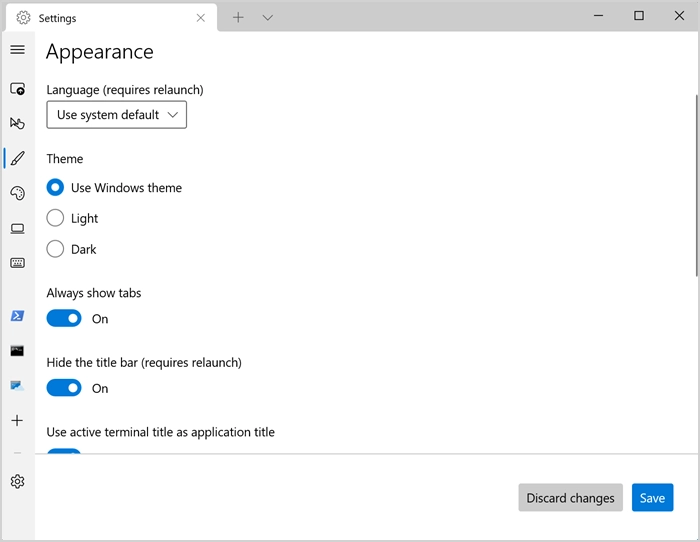This screenshot has width=700, height=542.
Task: Turn off Always show tabs toggle
Action: point(64,319)
